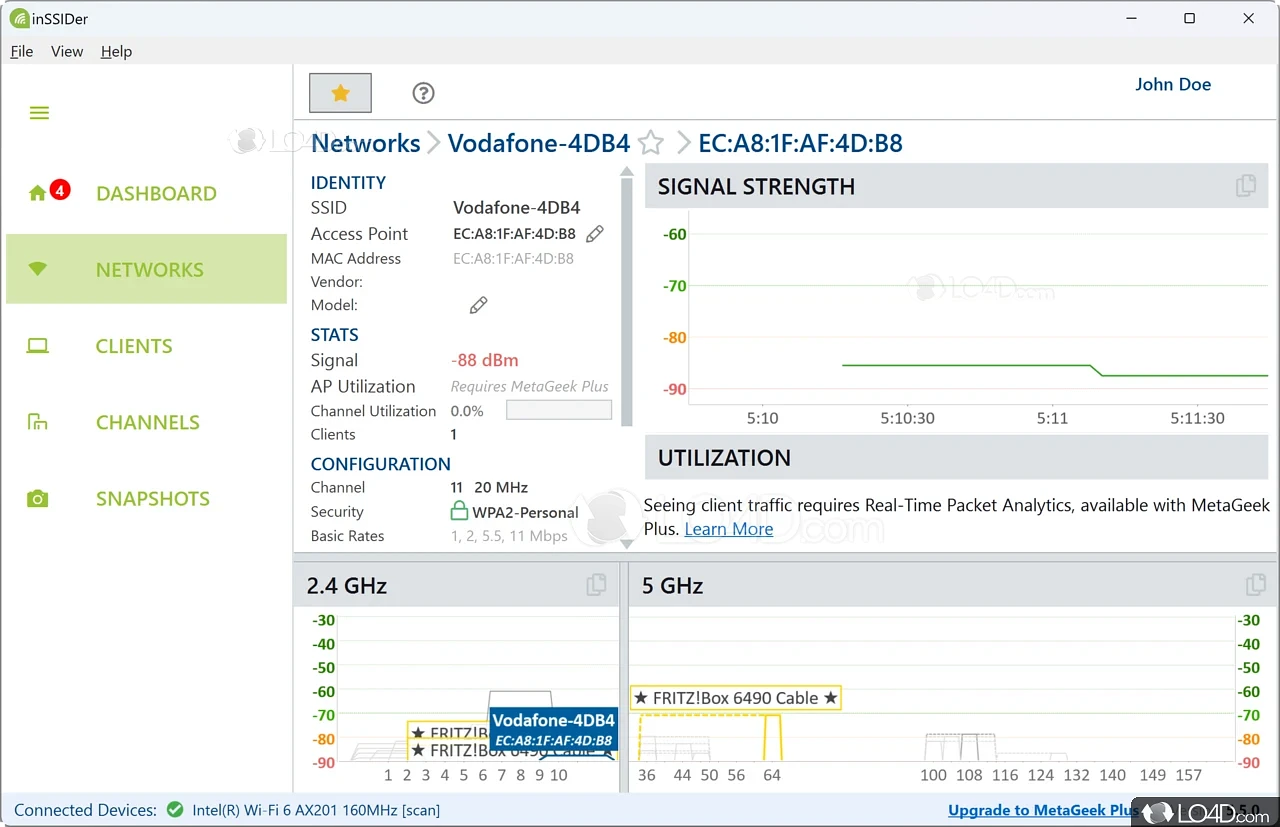Open the File menu
The width and height of the screenshot is (1280, 827).
click(22, 51)
